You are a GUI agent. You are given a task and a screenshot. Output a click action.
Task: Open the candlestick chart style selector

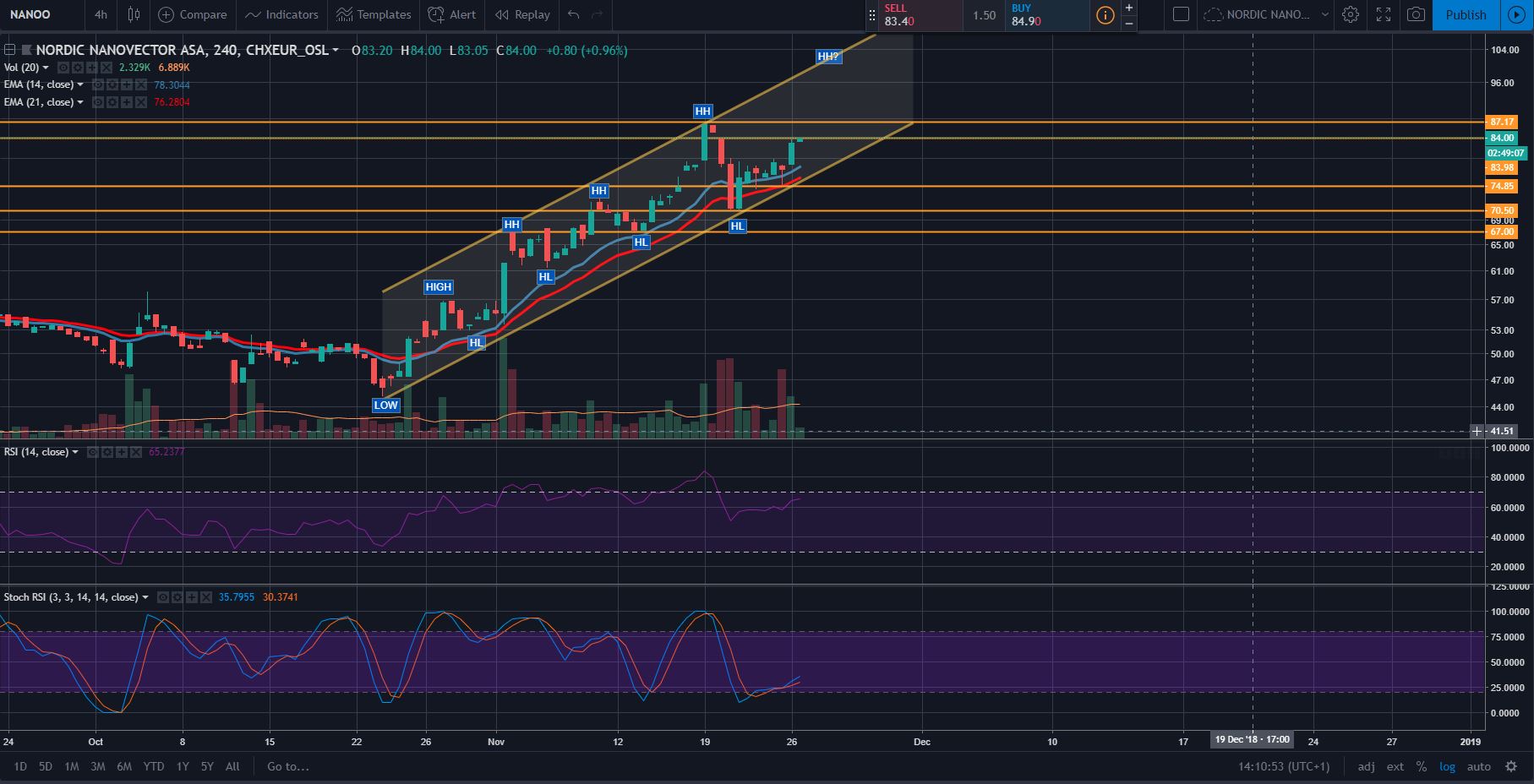pyautogui.click(x=134, y=14)
